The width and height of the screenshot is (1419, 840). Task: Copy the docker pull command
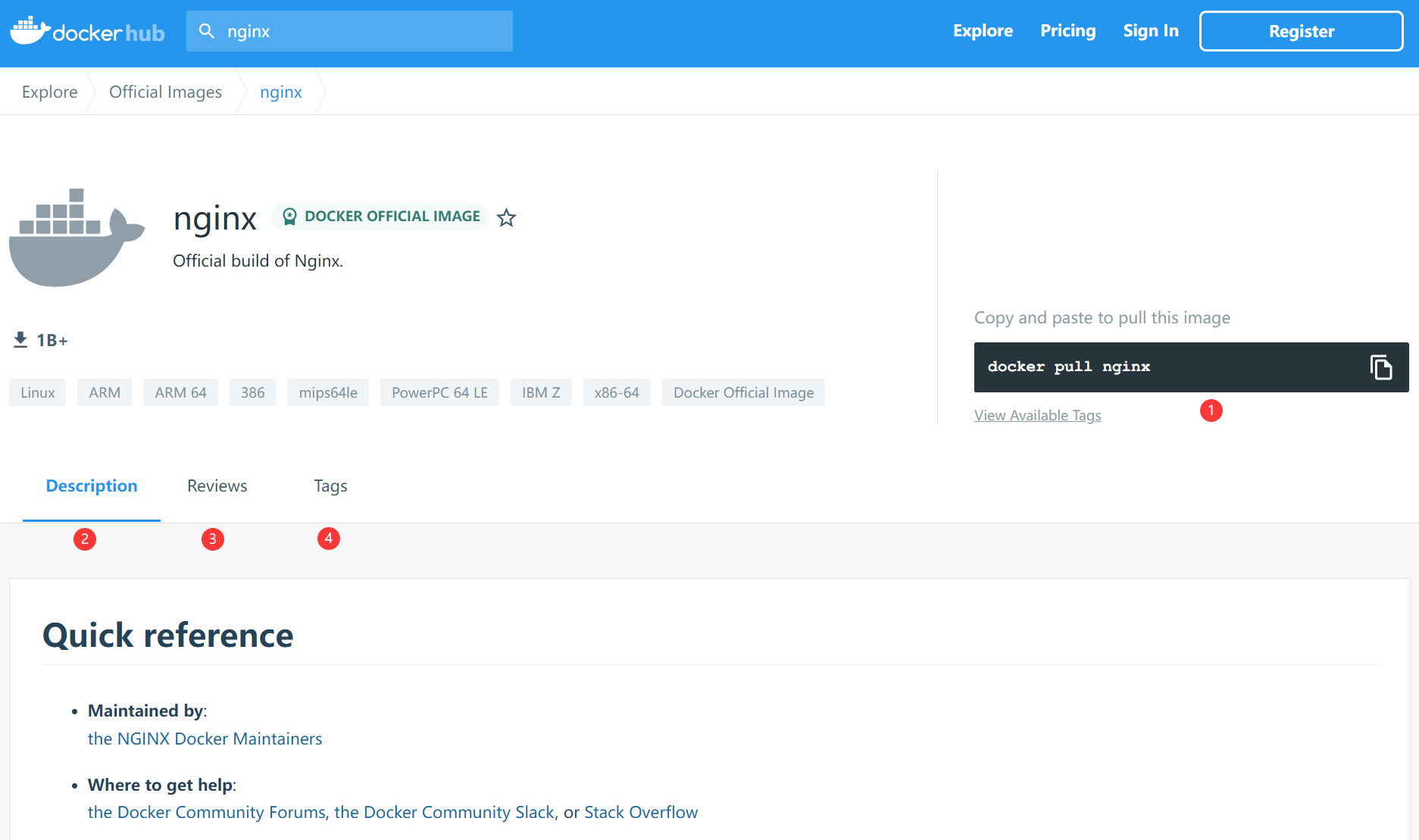tap(1380, 367)
